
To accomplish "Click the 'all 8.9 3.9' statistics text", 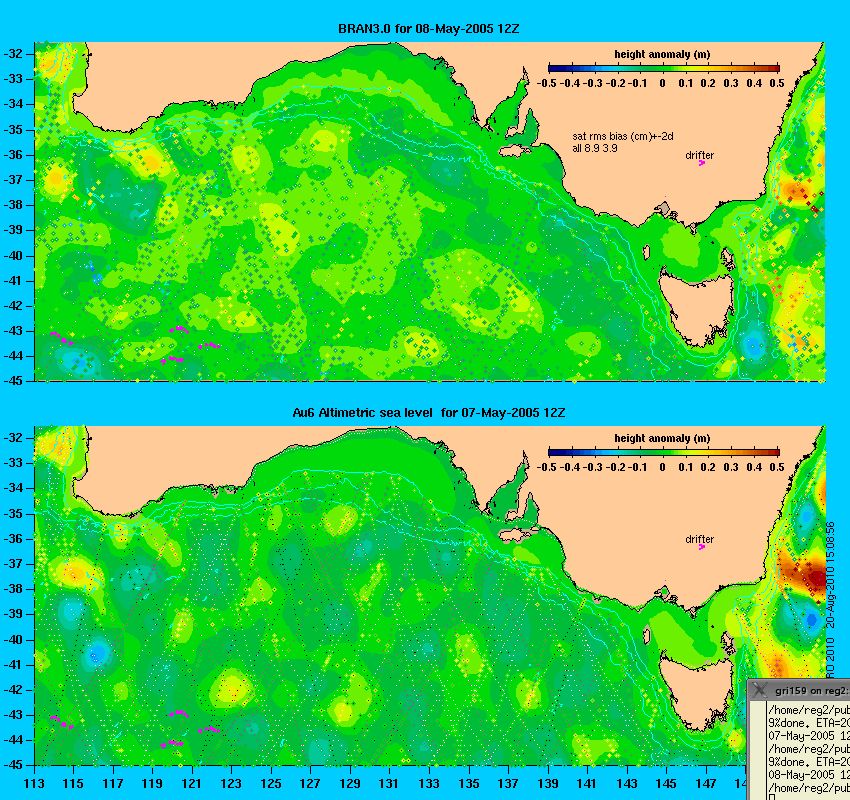I will pyautogui.click(x=595, y=148).
